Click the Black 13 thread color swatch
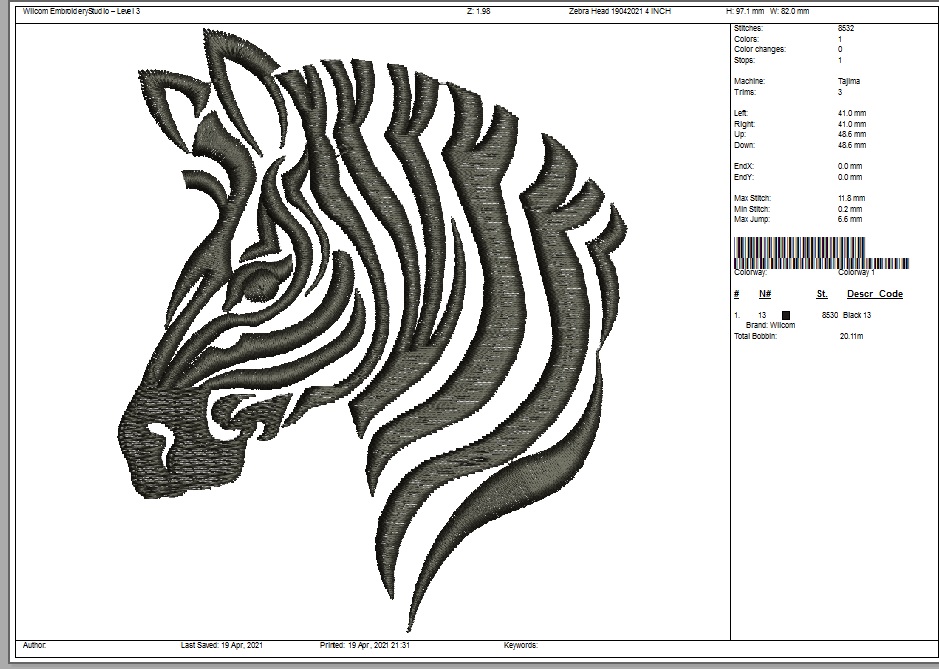The width and height of the screenshot is (939, 669). coord(786,315)
